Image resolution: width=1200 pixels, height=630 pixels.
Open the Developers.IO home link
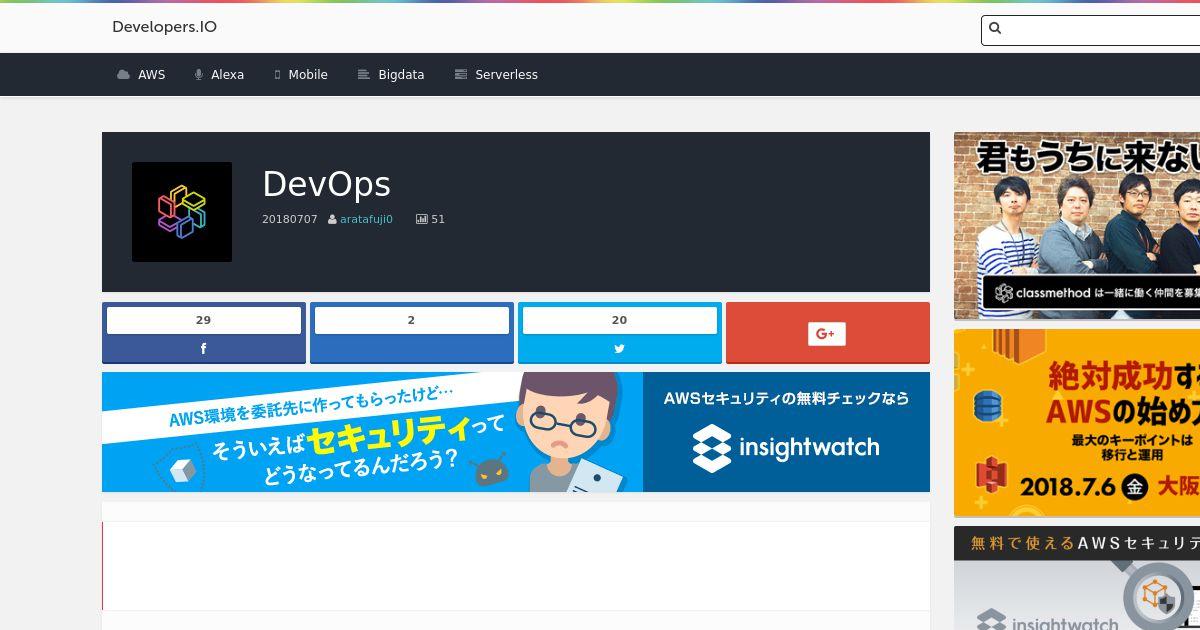[x=164, y=27]
